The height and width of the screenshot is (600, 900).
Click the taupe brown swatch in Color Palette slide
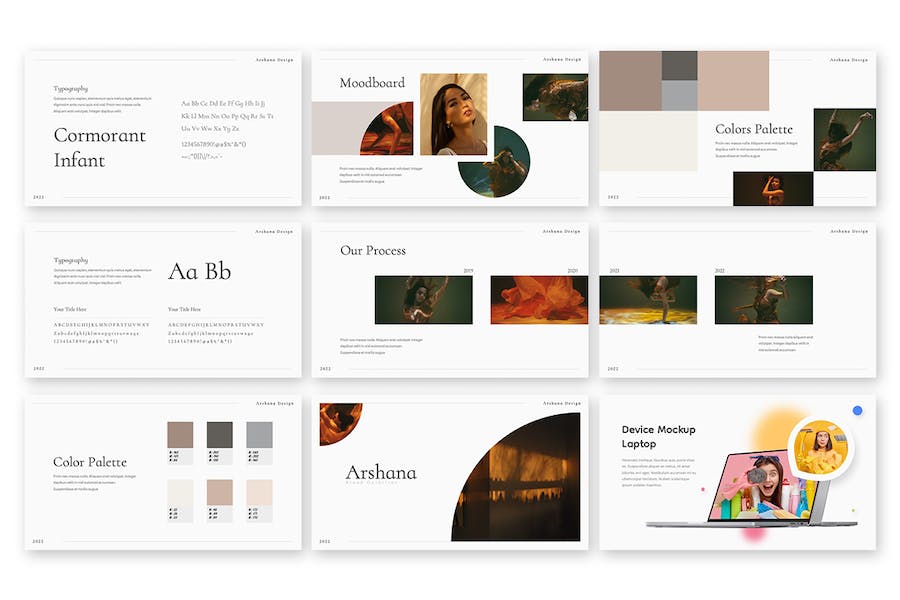point(180,434)
